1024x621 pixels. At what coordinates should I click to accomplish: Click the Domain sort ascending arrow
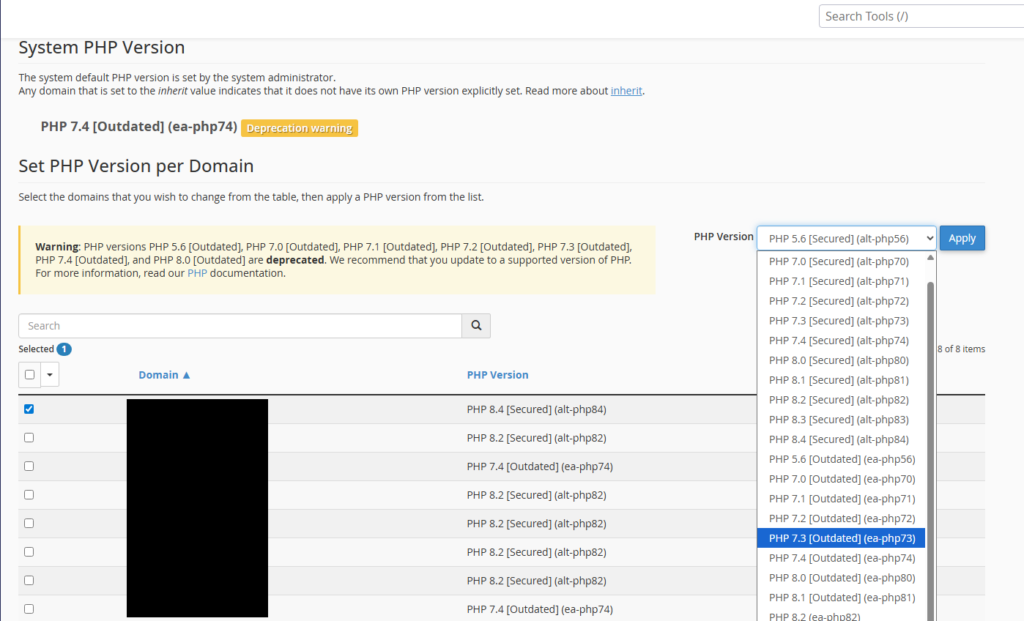point(186,375)
